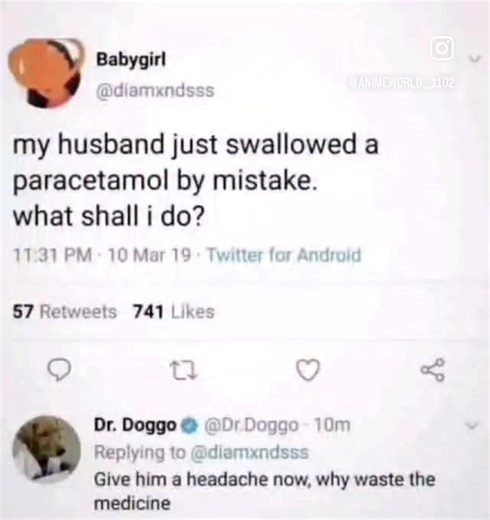Open Babygirl's profile picture
Viewport: 490px width, 520px height.
click(x=46, y=74)
